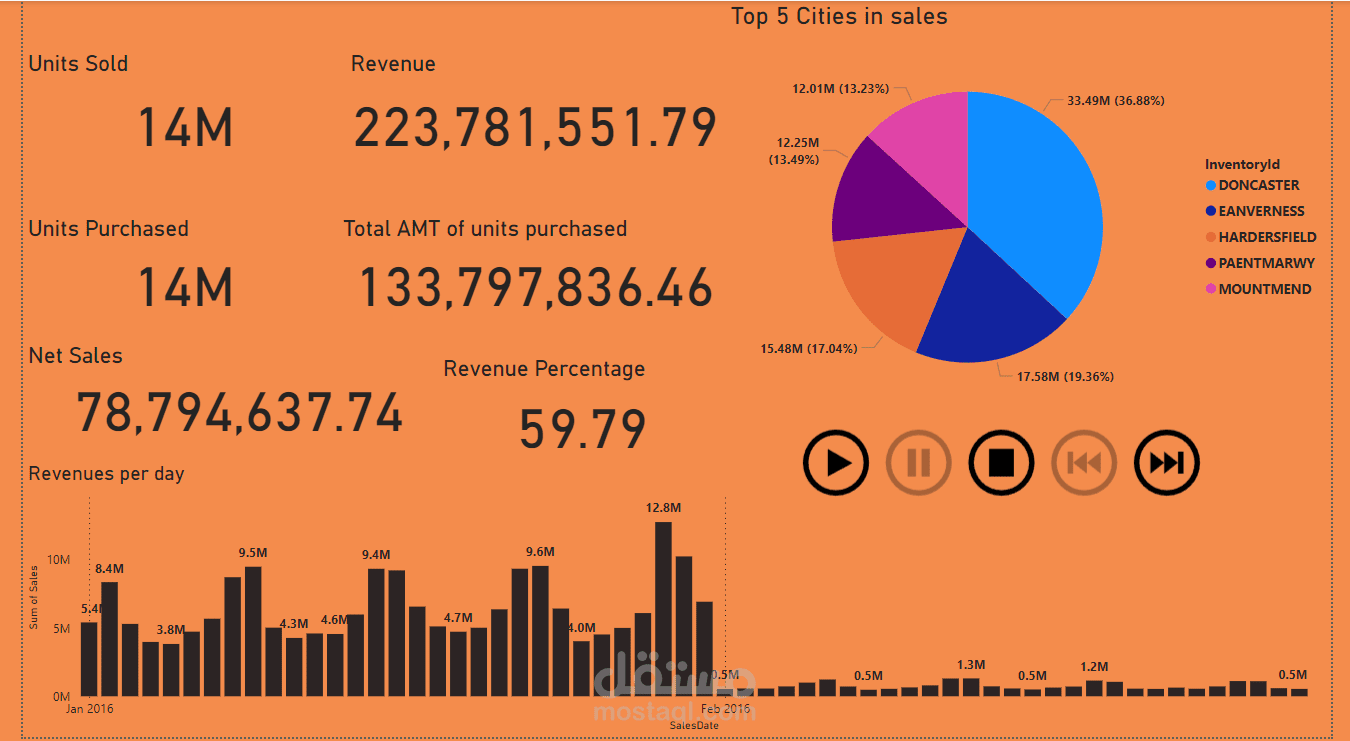The width and height of the screenshot is (1350, 741).
Task: Click the Revenue value 223,781,551.79
Action: (x=535, y=128)
